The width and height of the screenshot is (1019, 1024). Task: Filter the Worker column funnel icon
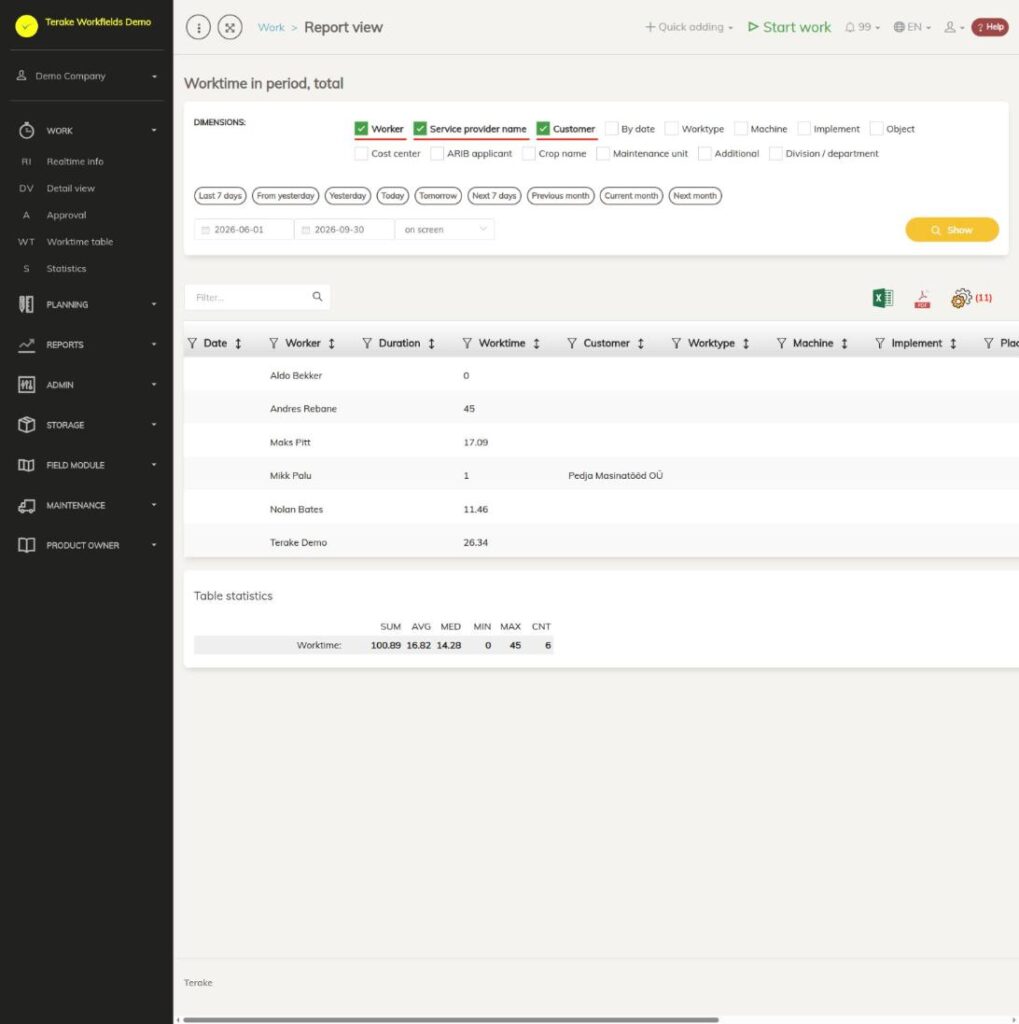pos(274,343)
